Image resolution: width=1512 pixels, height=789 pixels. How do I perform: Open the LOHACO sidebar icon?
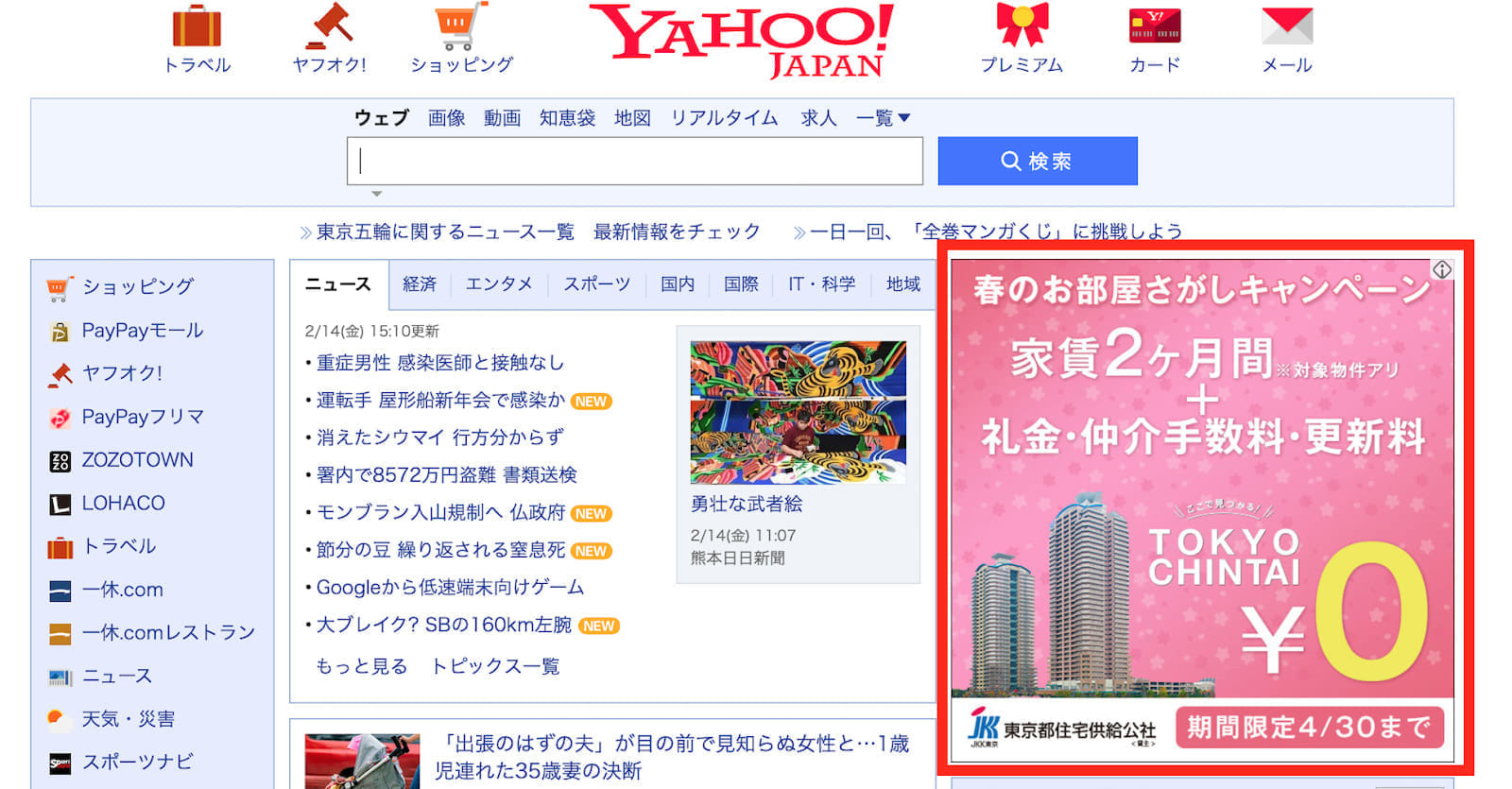60,505
